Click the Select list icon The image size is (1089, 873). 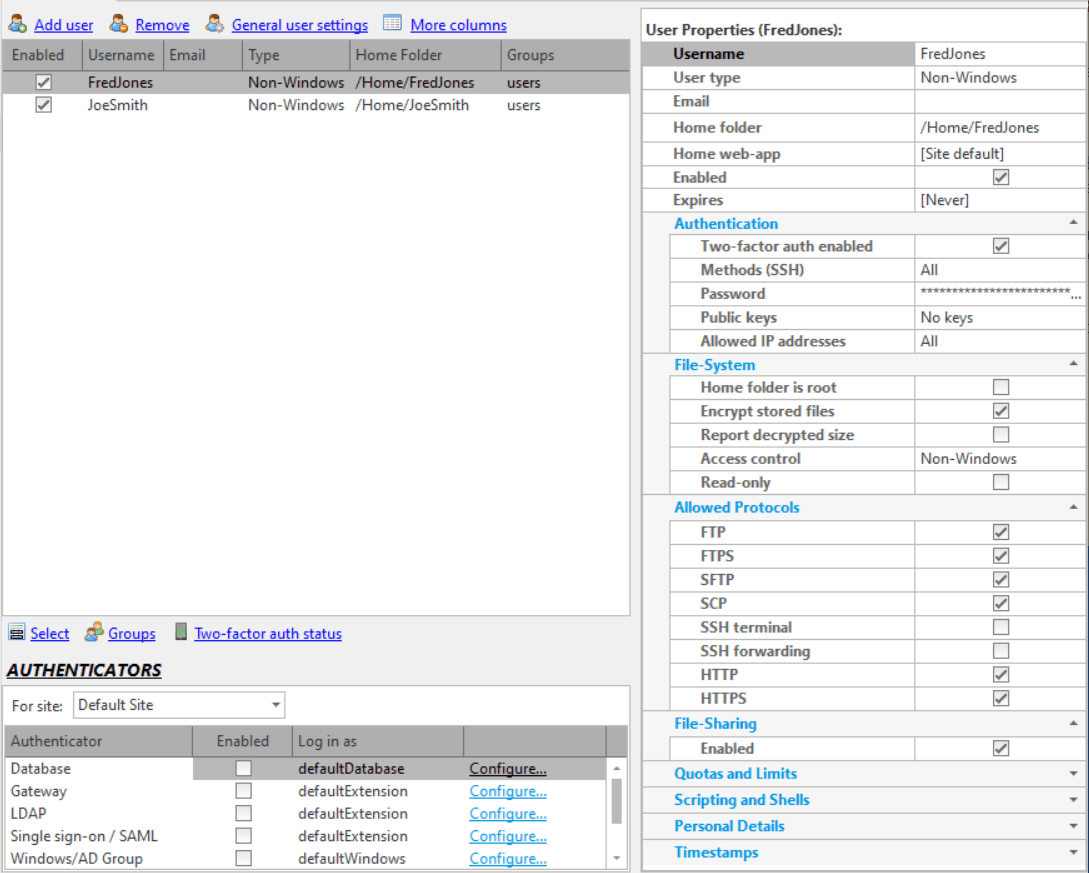pos(17,632)
